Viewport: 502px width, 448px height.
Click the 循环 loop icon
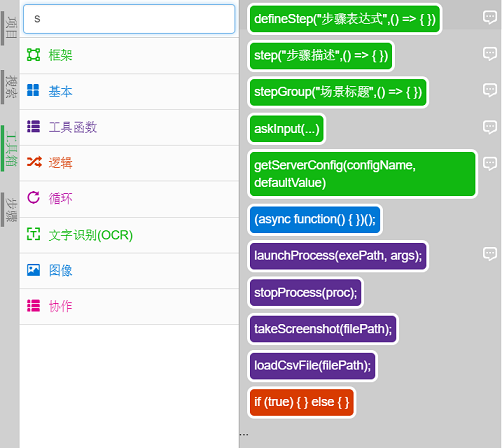tap(33, 198)
